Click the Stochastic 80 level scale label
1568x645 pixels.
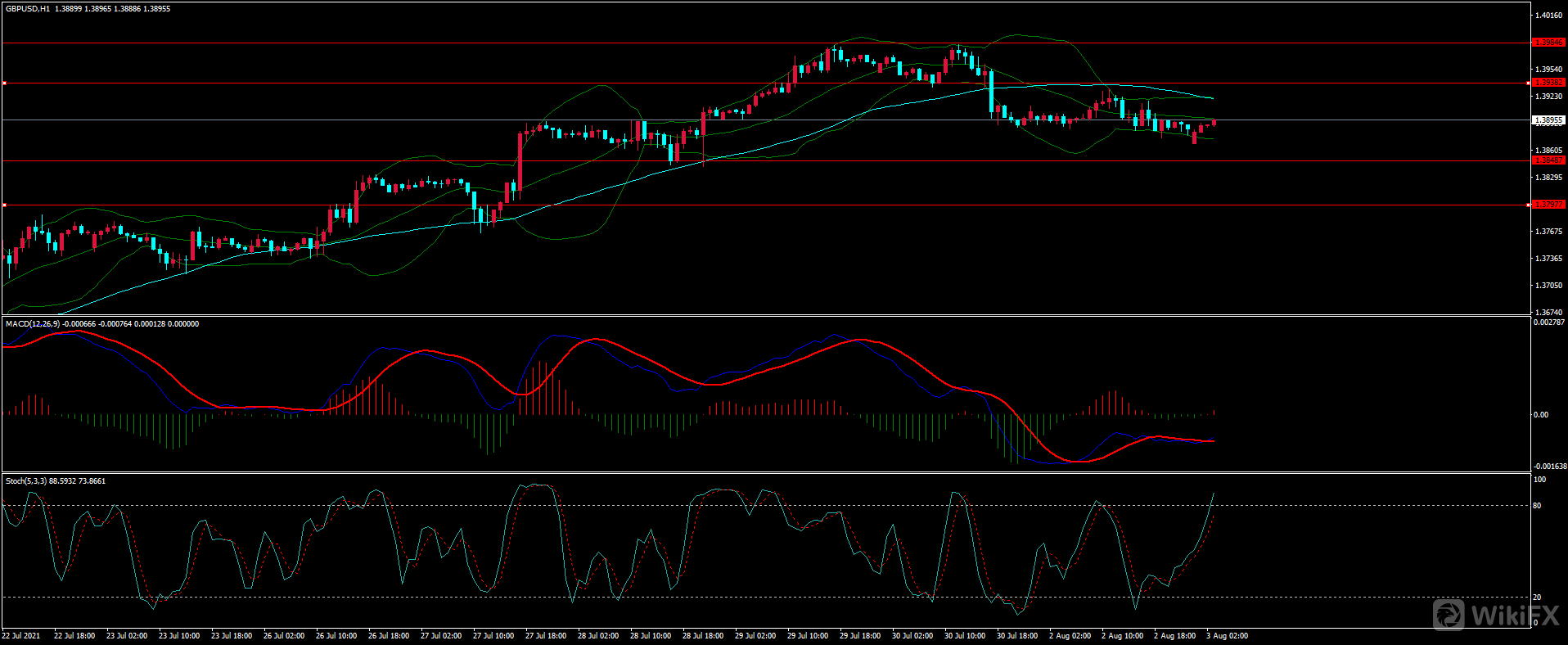tap(1537, 506)
